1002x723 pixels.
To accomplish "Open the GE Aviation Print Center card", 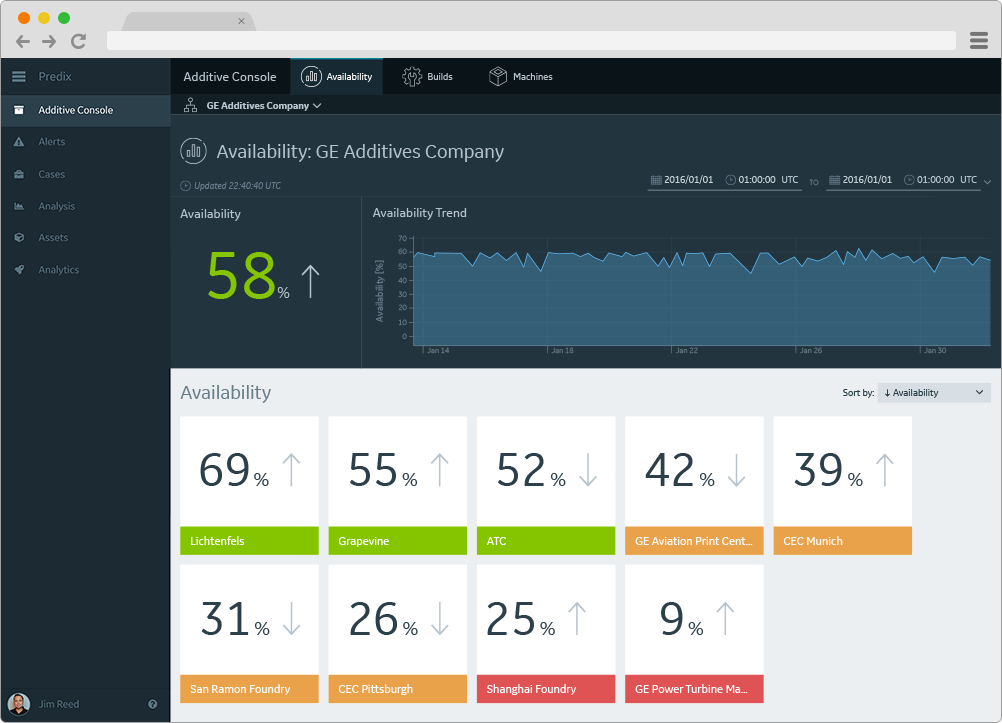I will [x=694, y=485].
